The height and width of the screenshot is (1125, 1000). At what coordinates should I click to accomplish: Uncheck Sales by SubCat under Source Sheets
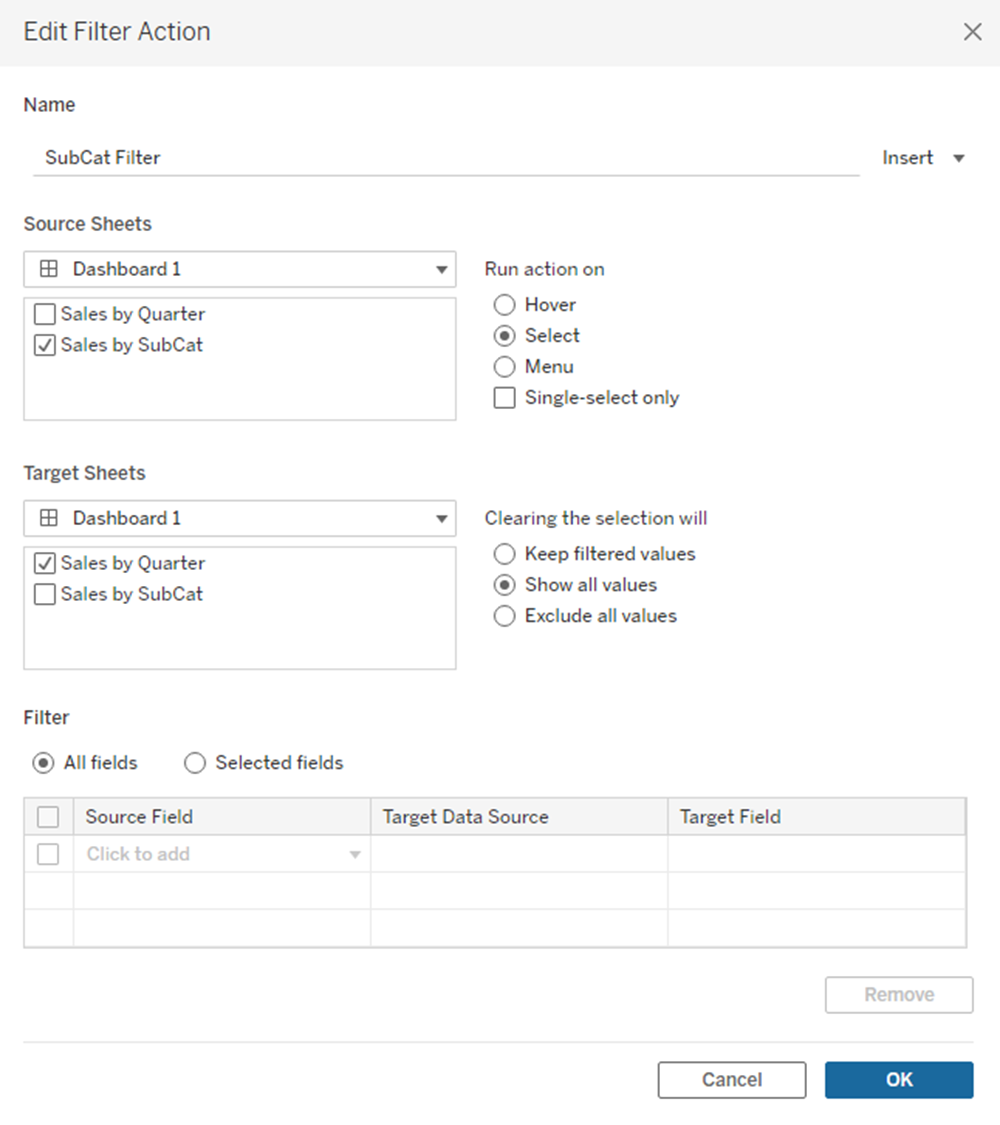(44, 344)
